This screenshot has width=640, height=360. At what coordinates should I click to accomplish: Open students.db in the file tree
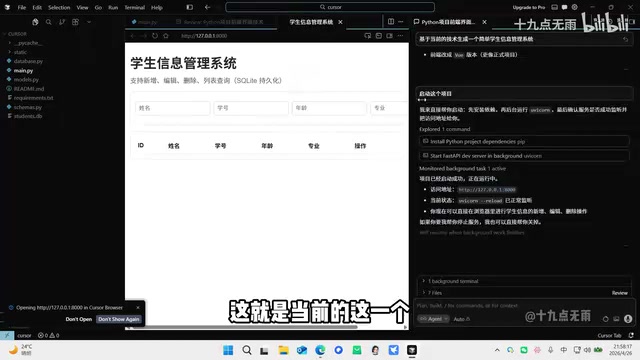pos(28,116)
